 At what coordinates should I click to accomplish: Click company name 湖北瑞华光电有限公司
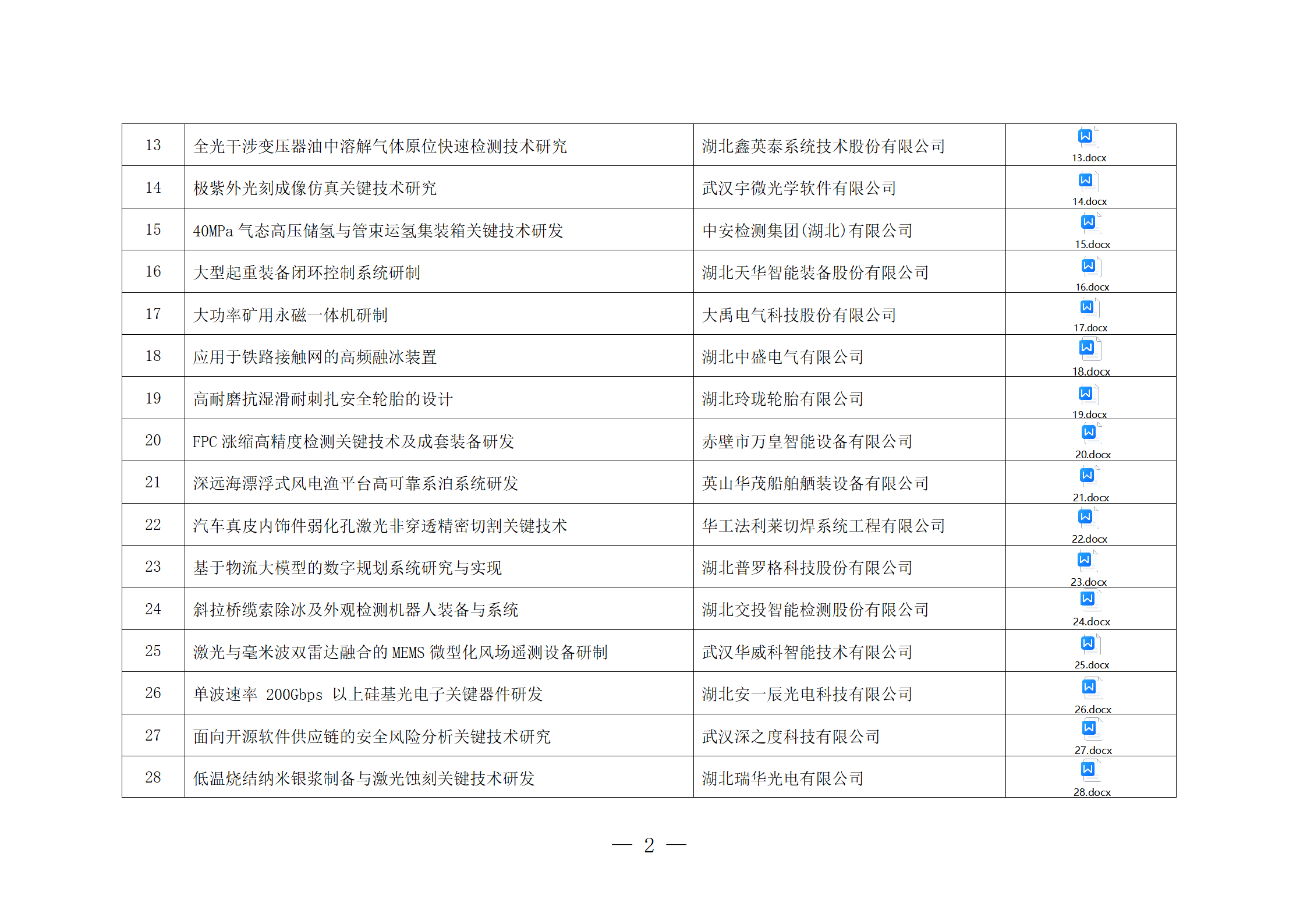pyautogui.click(x=782, y=778)
